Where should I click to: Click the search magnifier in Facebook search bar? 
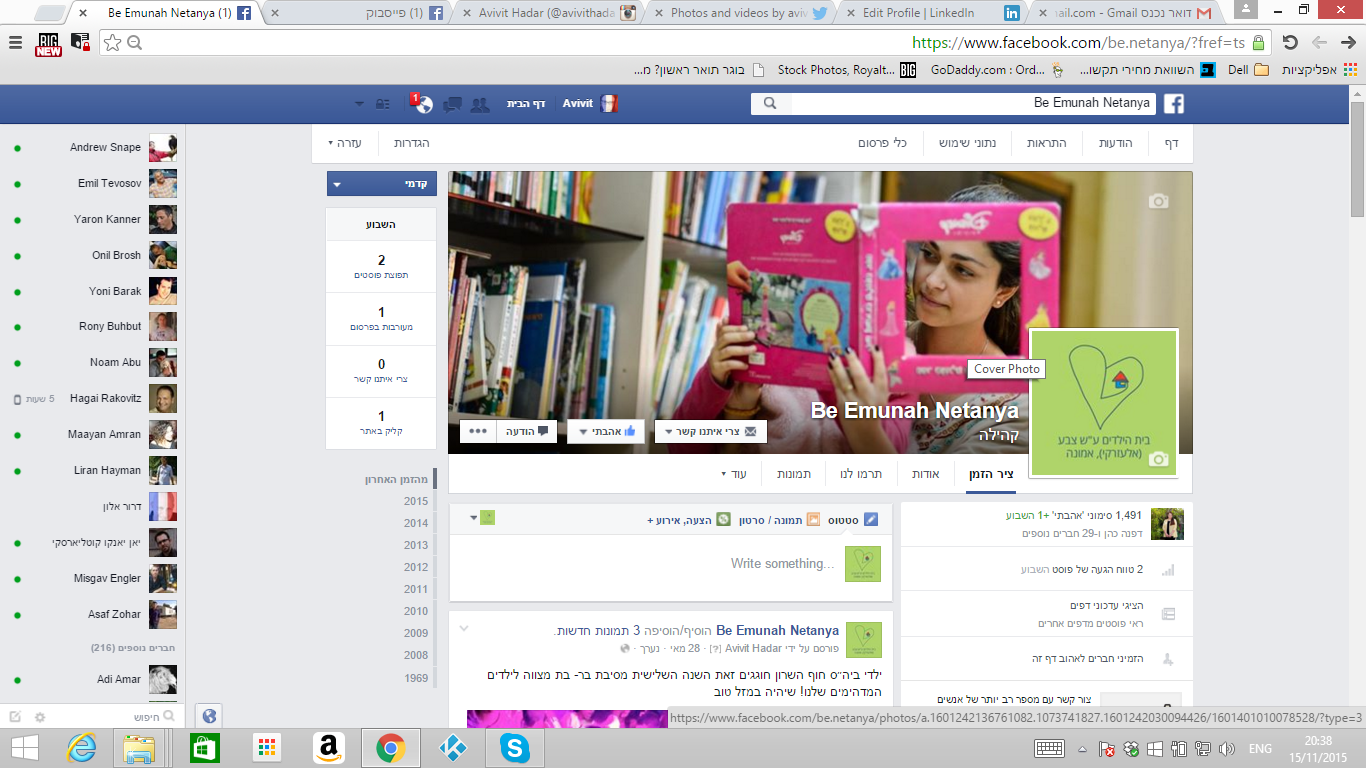point(770,104)
